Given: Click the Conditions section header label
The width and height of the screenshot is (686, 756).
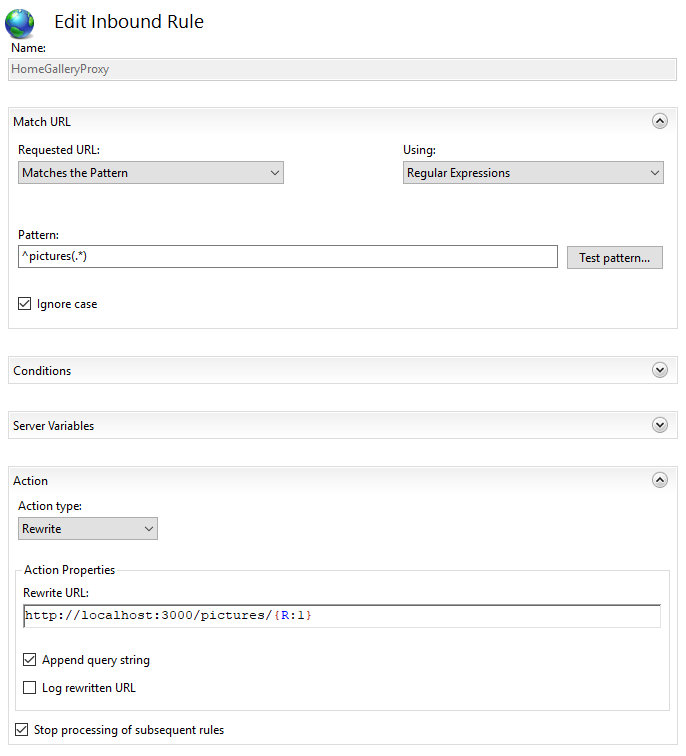Looking at the screenshot, I should point(42,371).
